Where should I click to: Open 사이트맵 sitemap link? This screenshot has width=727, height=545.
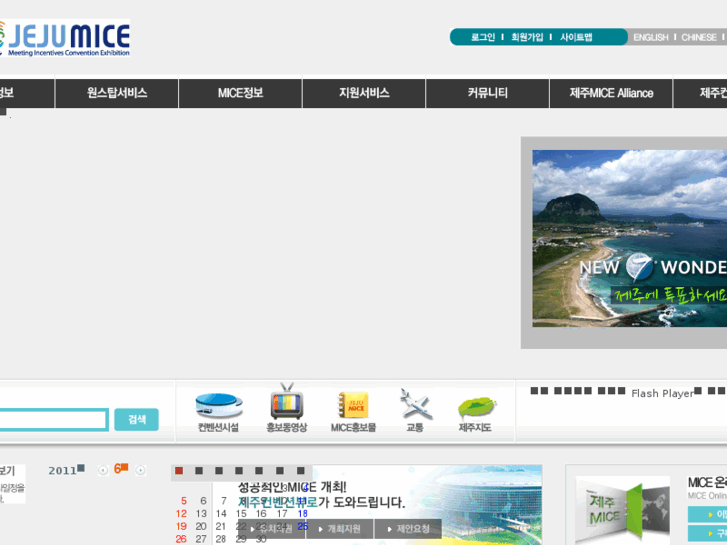point(576,37)
